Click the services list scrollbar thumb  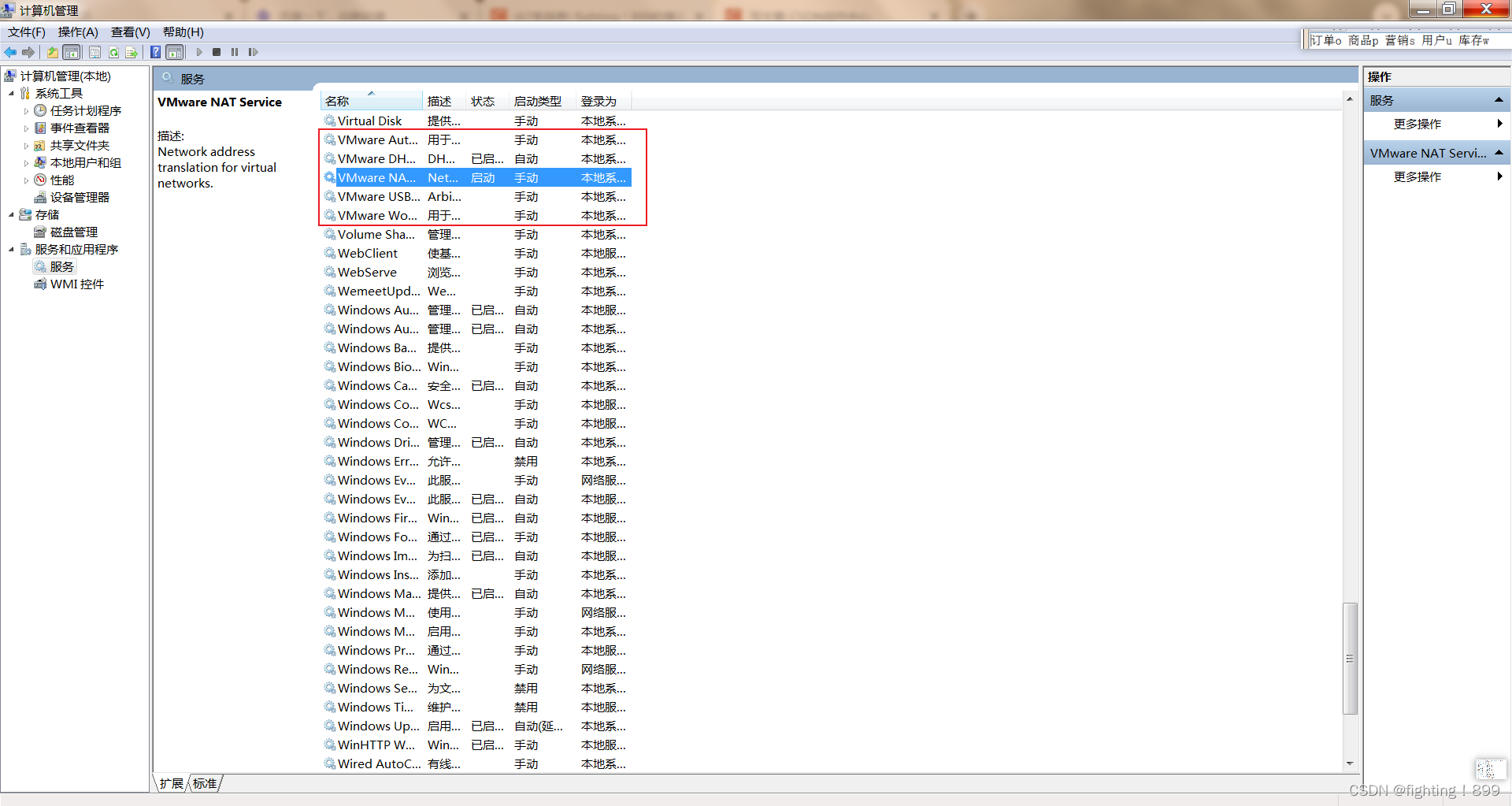coord(1350,659)
